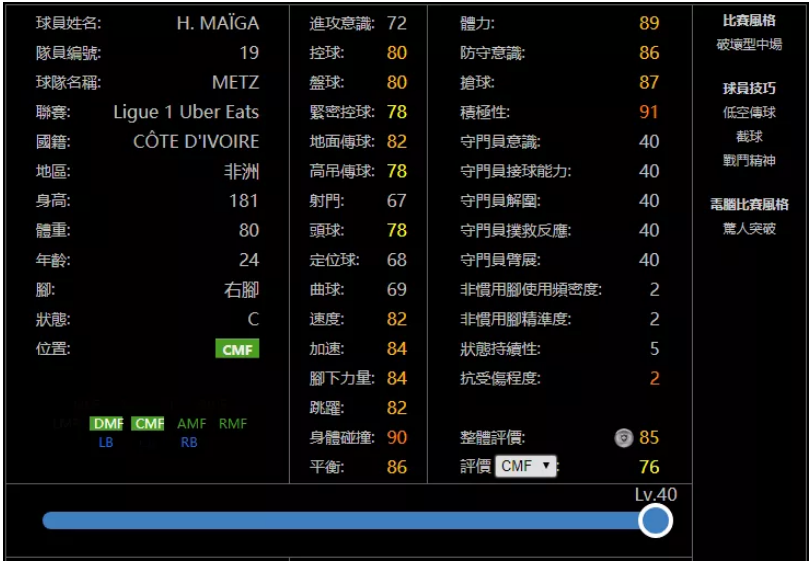
Task: Select RB on the position map
Action: (189, 443)
